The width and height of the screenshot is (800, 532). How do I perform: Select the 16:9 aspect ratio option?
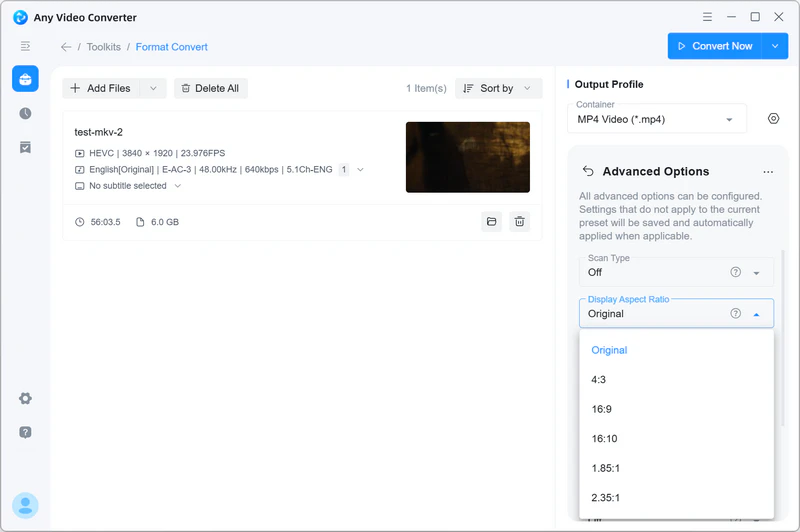point(677,409)
